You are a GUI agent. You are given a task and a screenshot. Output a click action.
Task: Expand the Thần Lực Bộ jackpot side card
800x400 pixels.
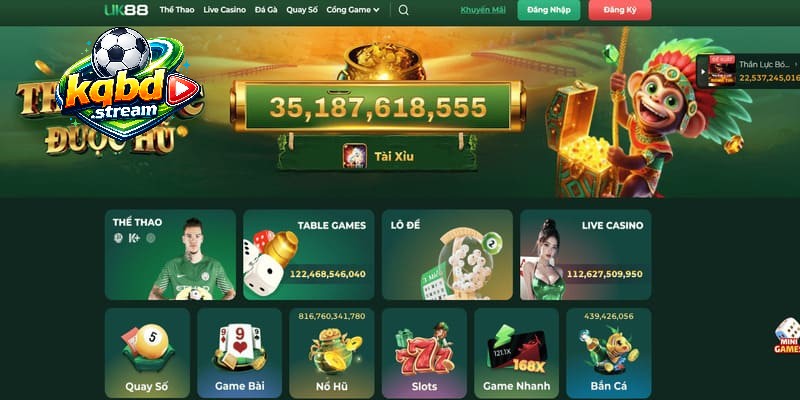[x=748, y=71]
